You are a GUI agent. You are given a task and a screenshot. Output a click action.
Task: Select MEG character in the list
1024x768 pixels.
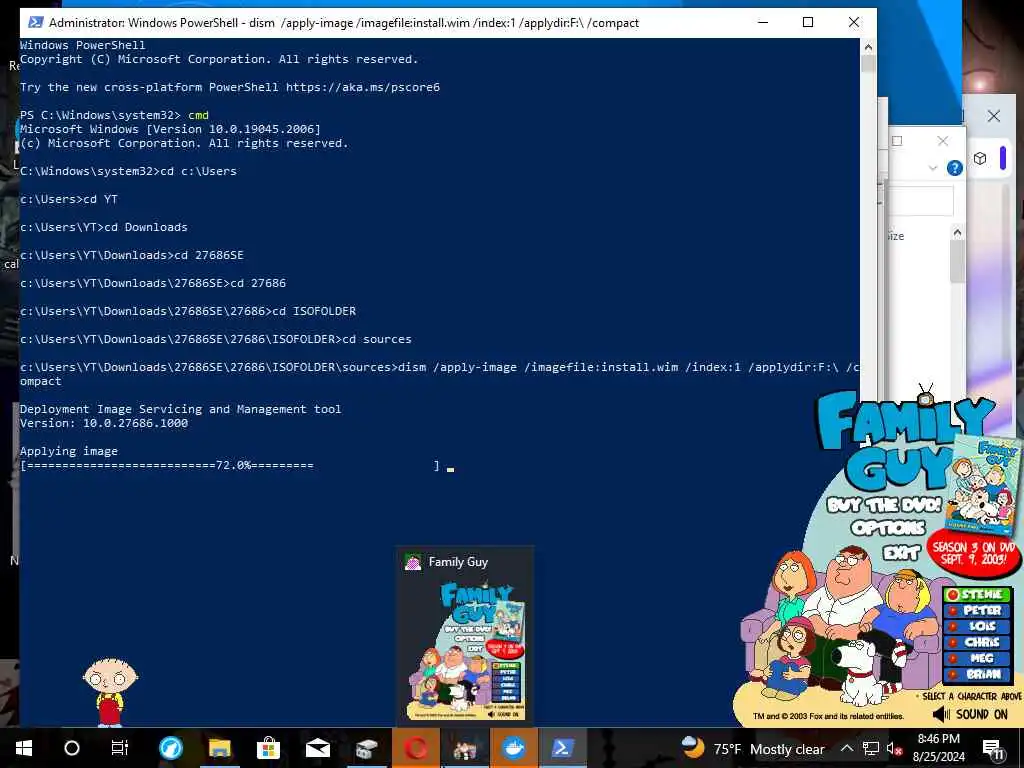[978, 658]
